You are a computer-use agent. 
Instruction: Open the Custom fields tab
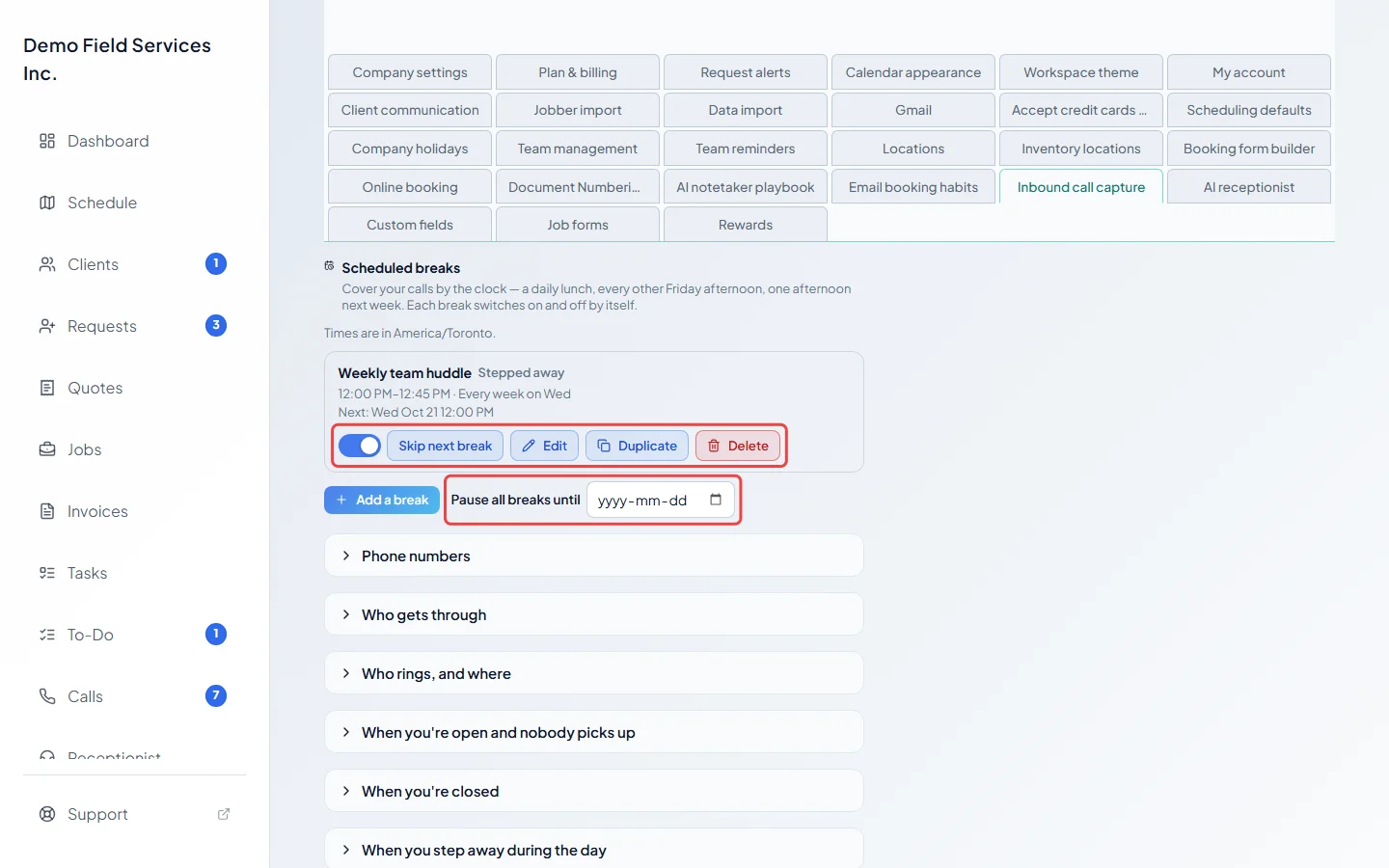coord(410,225)
